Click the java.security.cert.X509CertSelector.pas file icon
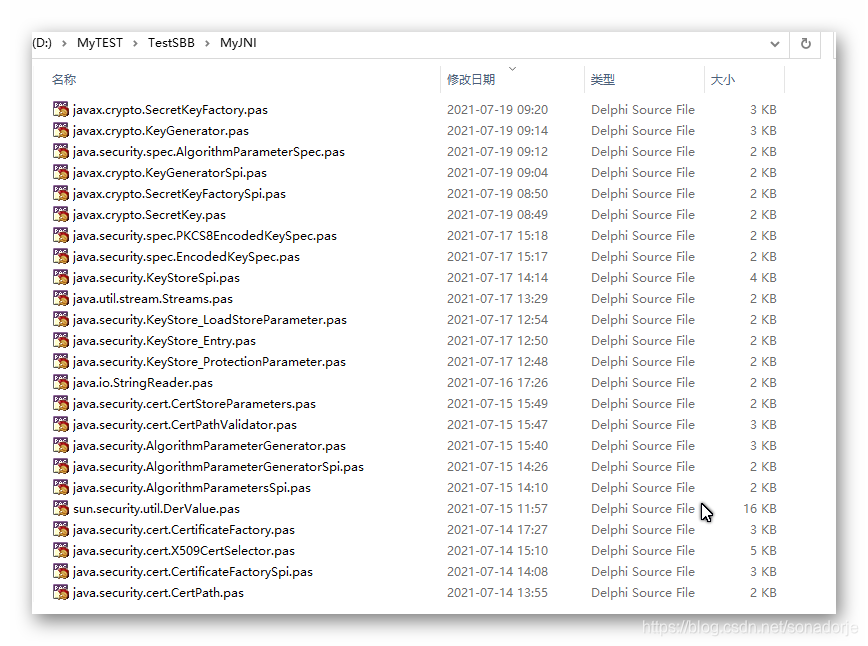 60,550
